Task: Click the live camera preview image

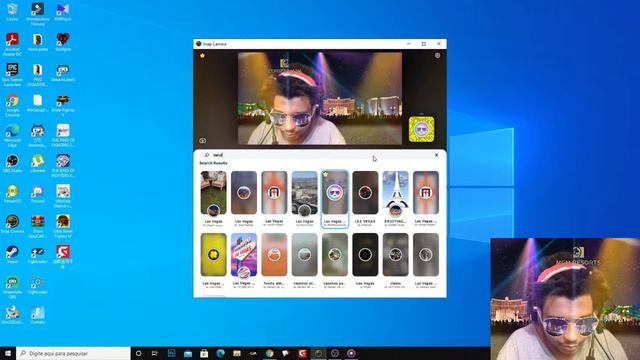Action: pos(320,98)
